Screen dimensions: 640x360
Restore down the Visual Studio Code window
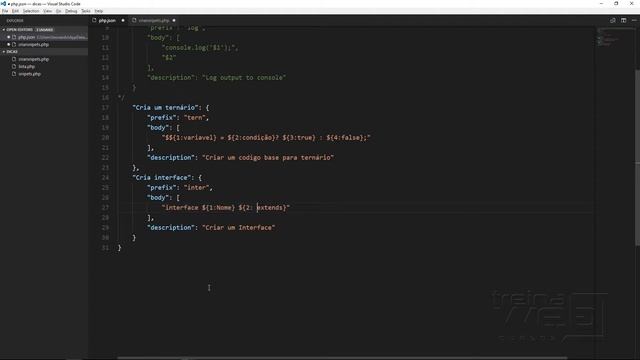[x=616, y=4]
